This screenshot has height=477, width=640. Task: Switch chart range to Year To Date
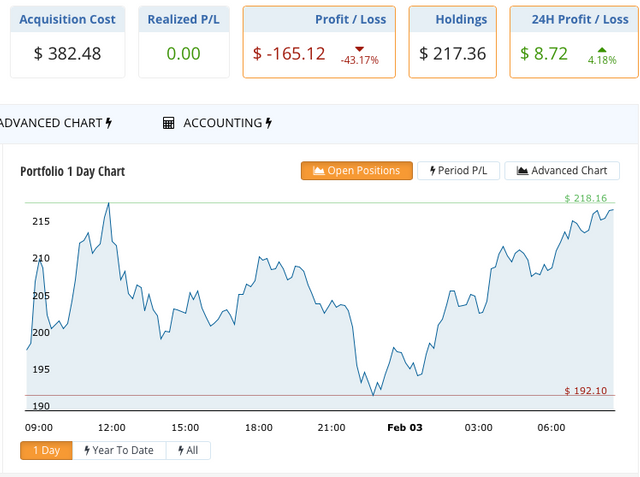click(119, 450)
